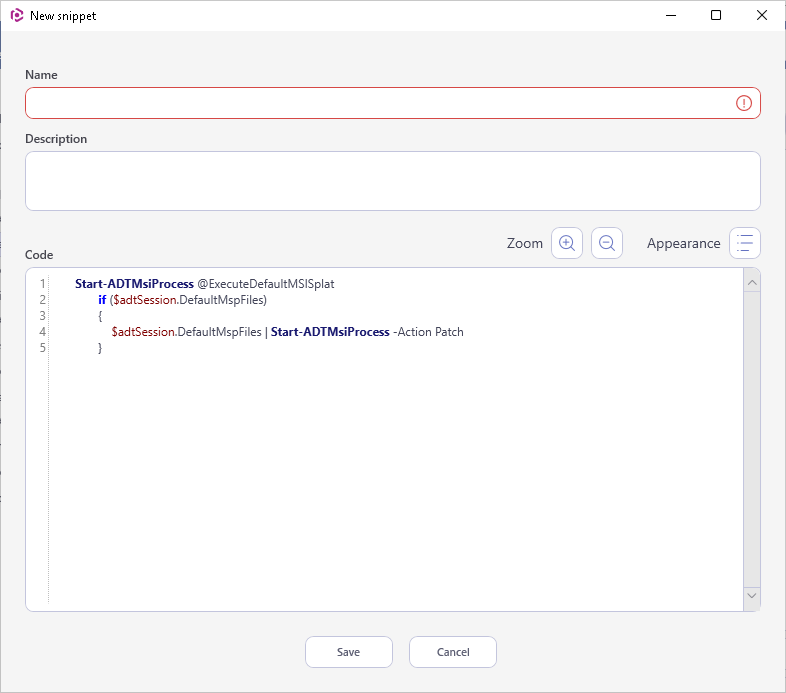The image size is (786, 693).
Task: Click line number 3 in the gutter
Action: 43,316
